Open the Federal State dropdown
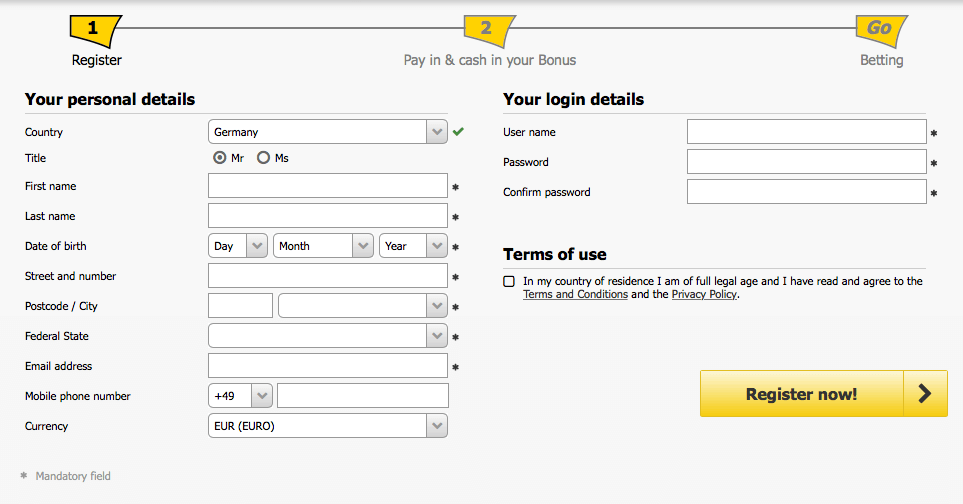Image resolution: width=963 pixels, height=504 pixels. coord(328,336)
